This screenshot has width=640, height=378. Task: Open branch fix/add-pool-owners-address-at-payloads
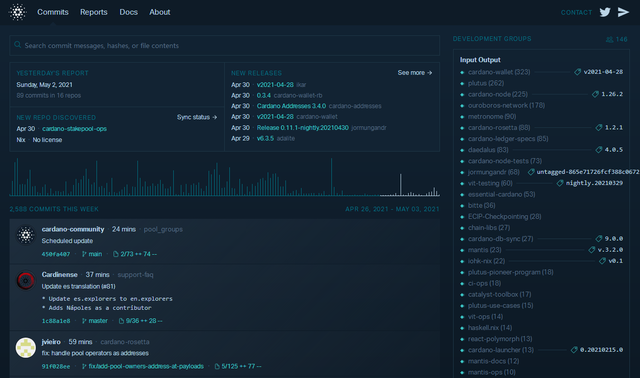[146, 367]
